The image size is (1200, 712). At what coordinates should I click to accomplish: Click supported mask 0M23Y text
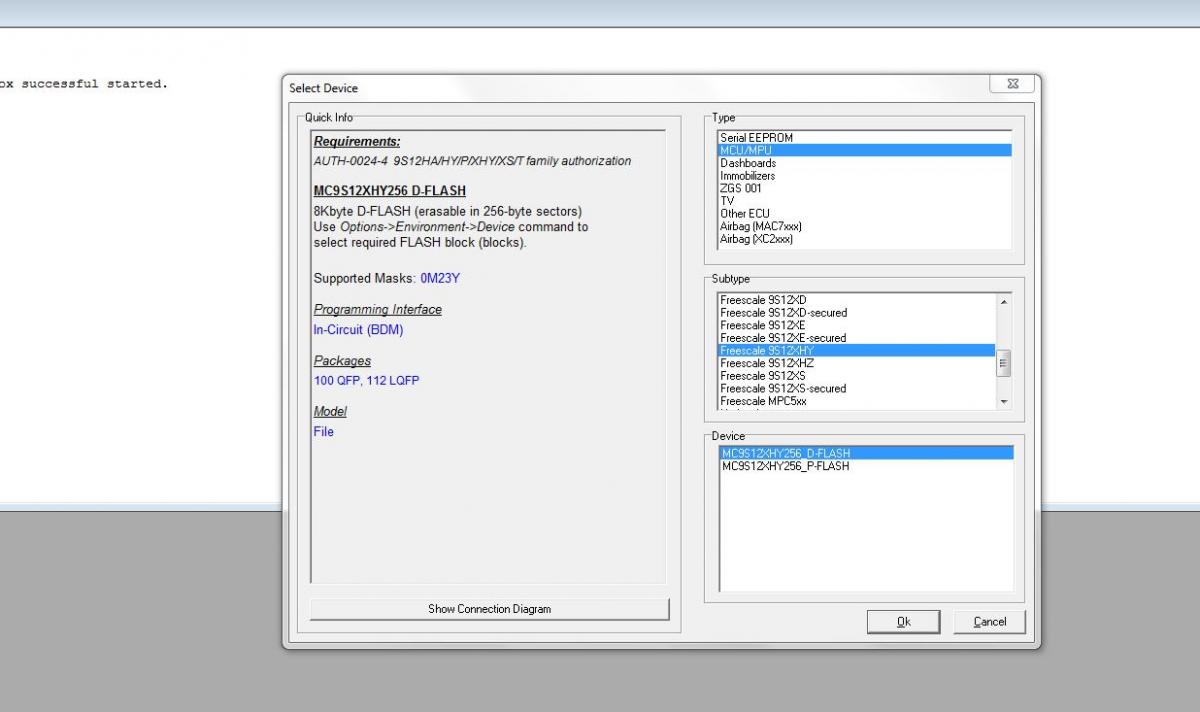click(x=440, y=278)
